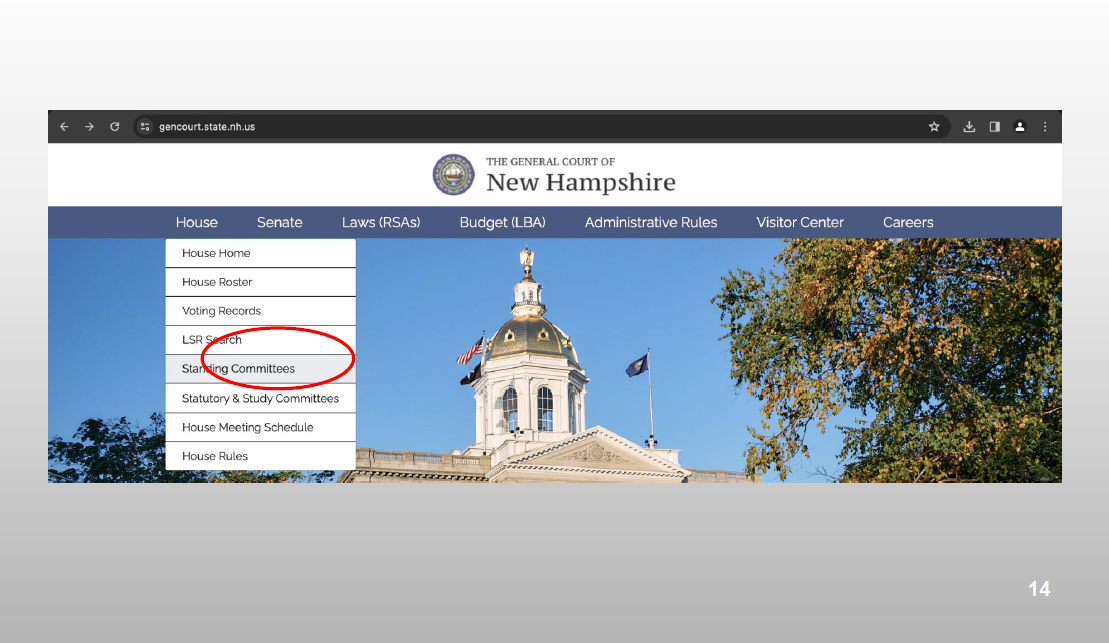Screen dimensions: 1109x643
Task: Reload the page with refresh icon
Action: coord(115,127)
